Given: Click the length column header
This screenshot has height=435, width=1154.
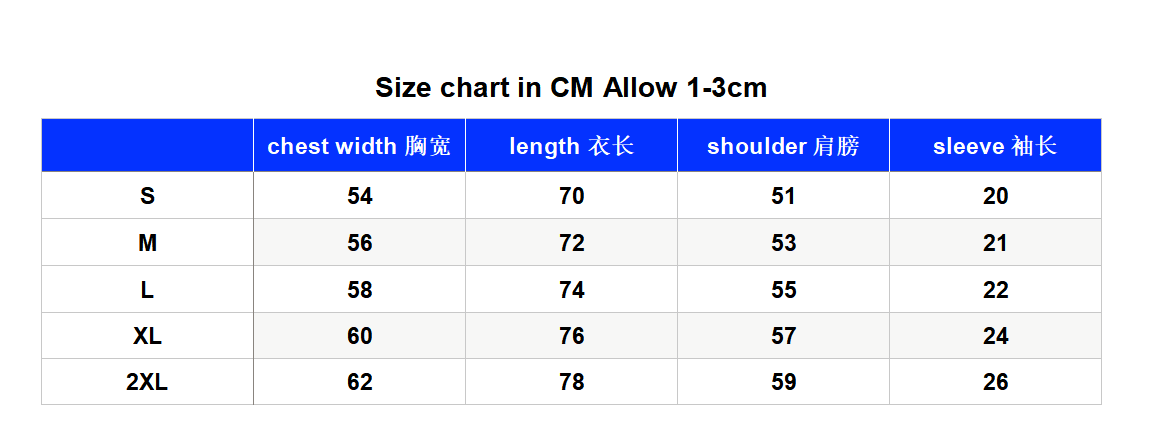Looking at the screenshot, I should pos(571,146).
